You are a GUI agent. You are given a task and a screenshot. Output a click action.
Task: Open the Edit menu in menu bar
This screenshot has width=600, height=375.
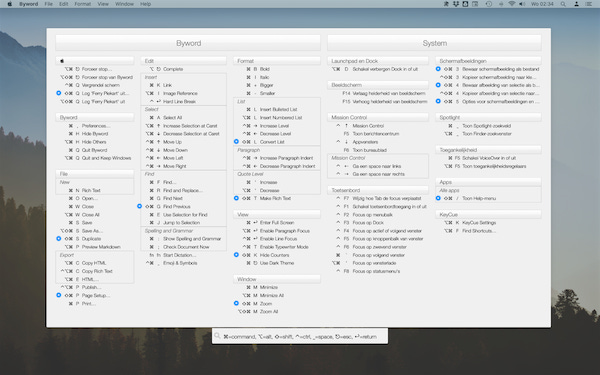(64, 4)
